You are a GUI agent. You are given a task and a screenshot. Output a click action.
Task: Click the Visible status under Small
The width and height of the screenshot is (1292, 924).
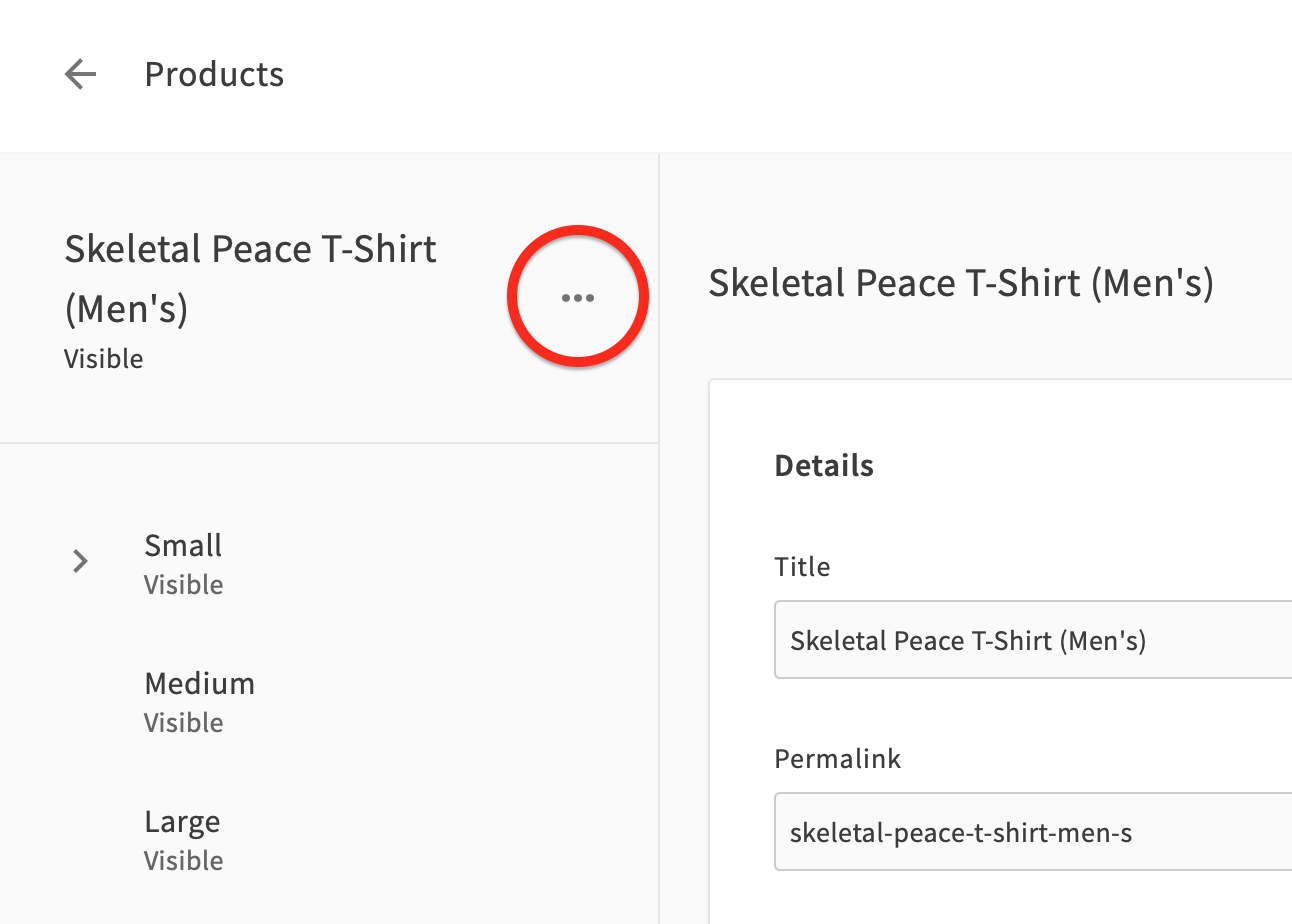point(184,584)
